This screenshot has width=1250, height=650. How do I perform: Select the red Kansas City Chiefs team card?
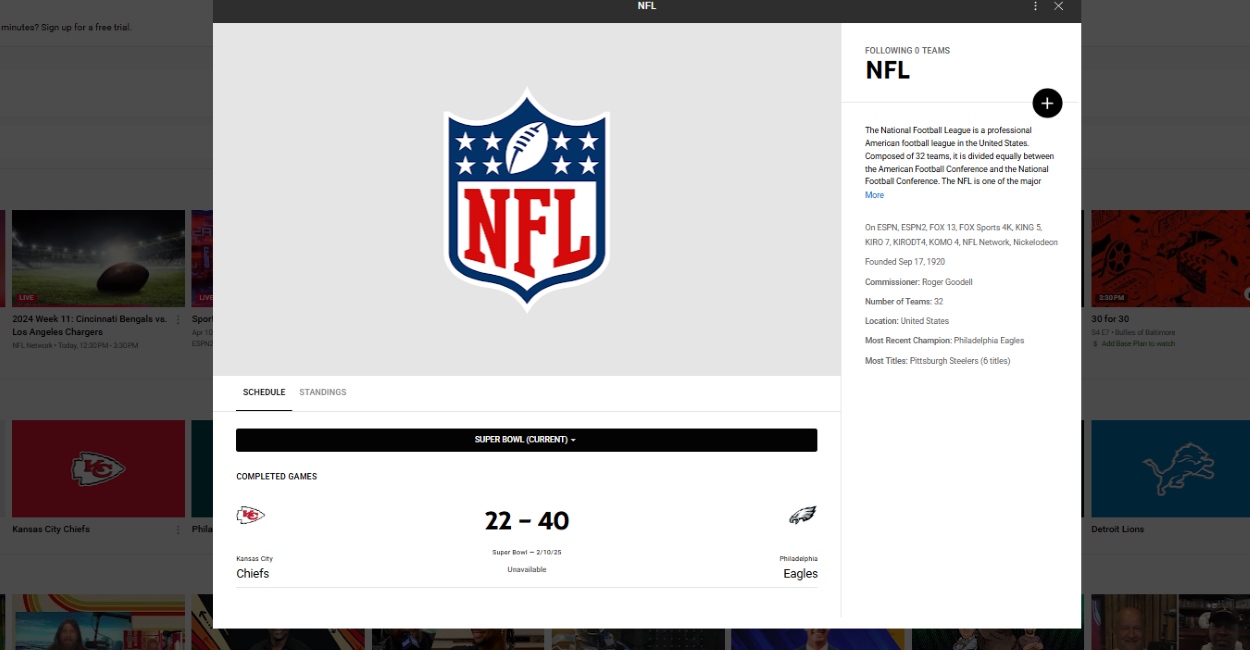[x=98, y=468]
